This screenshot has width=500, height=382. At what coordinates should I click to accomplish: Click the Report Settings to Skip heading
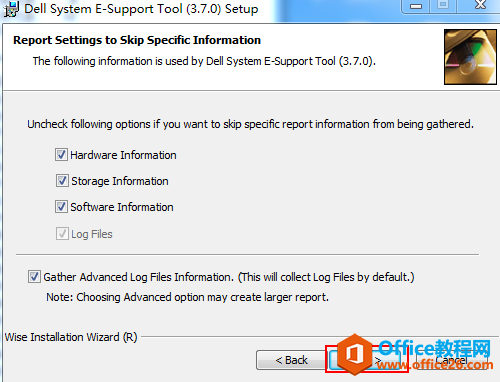[x=137, y=40]
